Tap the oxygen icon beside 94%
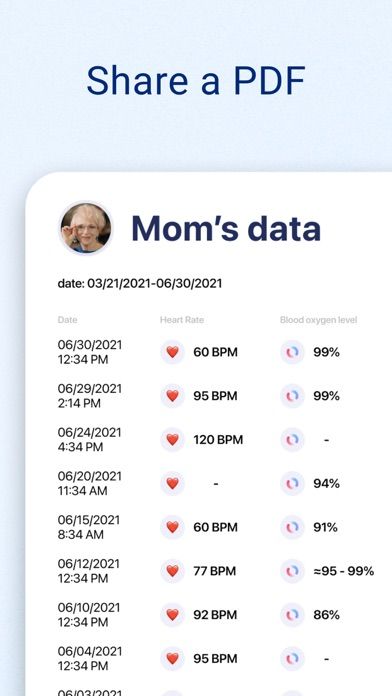This screenshot has width=392, height=696. point(292,483)
